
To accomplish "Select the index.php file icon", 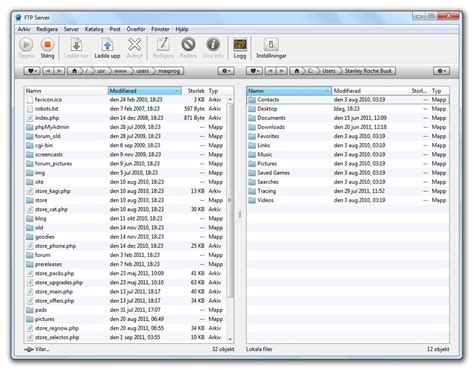I will coord(30,118).
